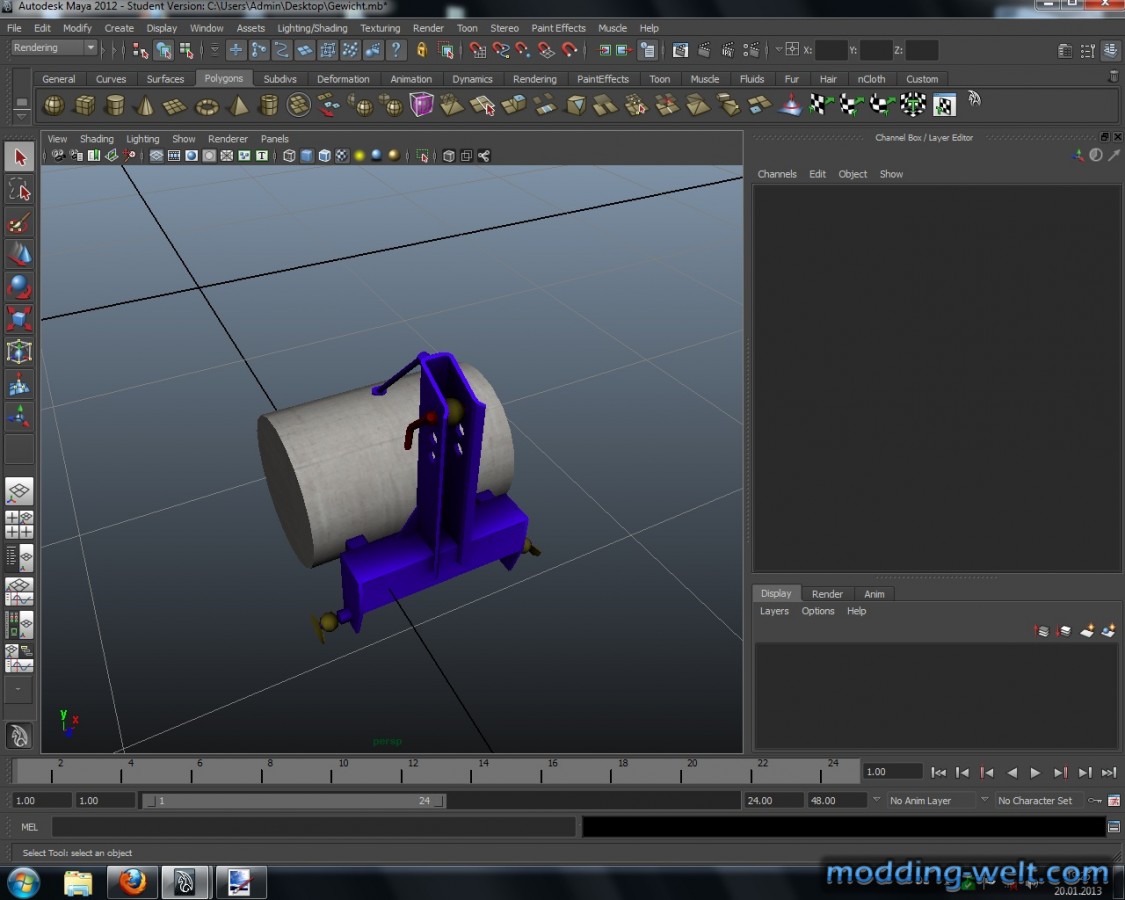
Task: Toggle the MEL command line label
Action: pos(29,827)
